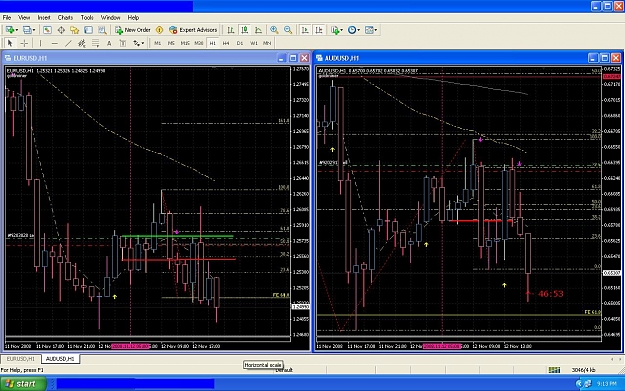Switch to the EURUSD,H1 bottom tab
This screenshot has width=625, height=391.
point(20,359)
